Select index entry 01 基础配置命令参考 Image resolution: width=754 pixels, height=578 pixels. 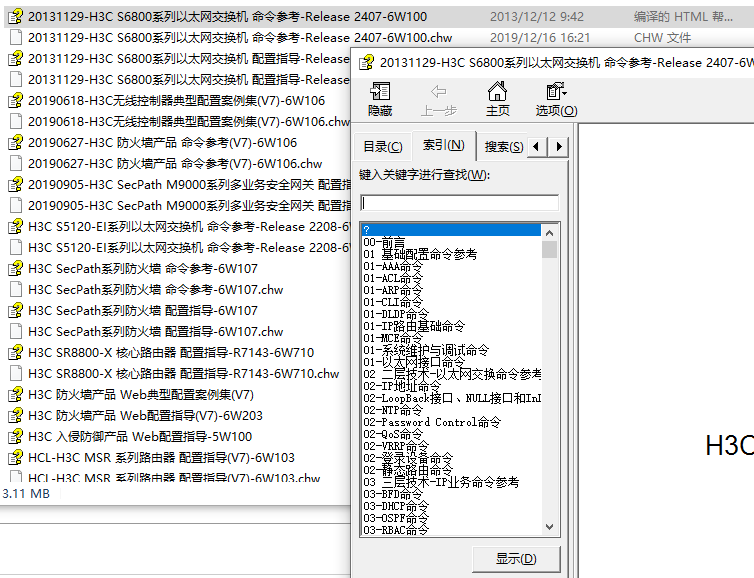click(420, 254)
